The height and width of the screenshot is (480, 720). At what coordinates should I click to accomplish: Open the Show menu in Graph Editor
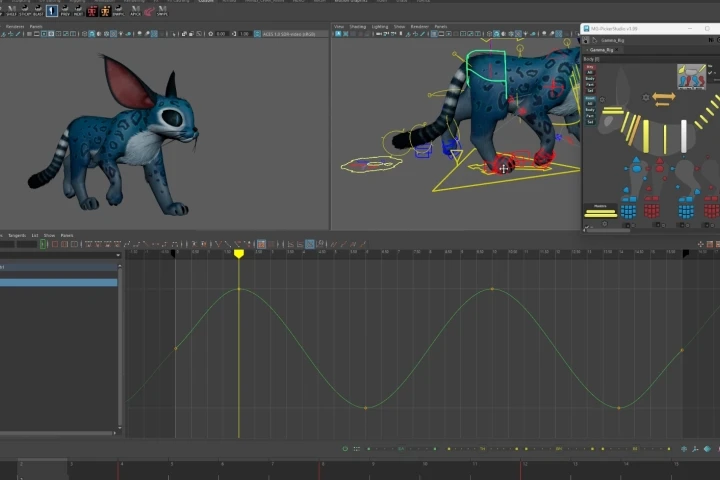(x=49, y=235)
